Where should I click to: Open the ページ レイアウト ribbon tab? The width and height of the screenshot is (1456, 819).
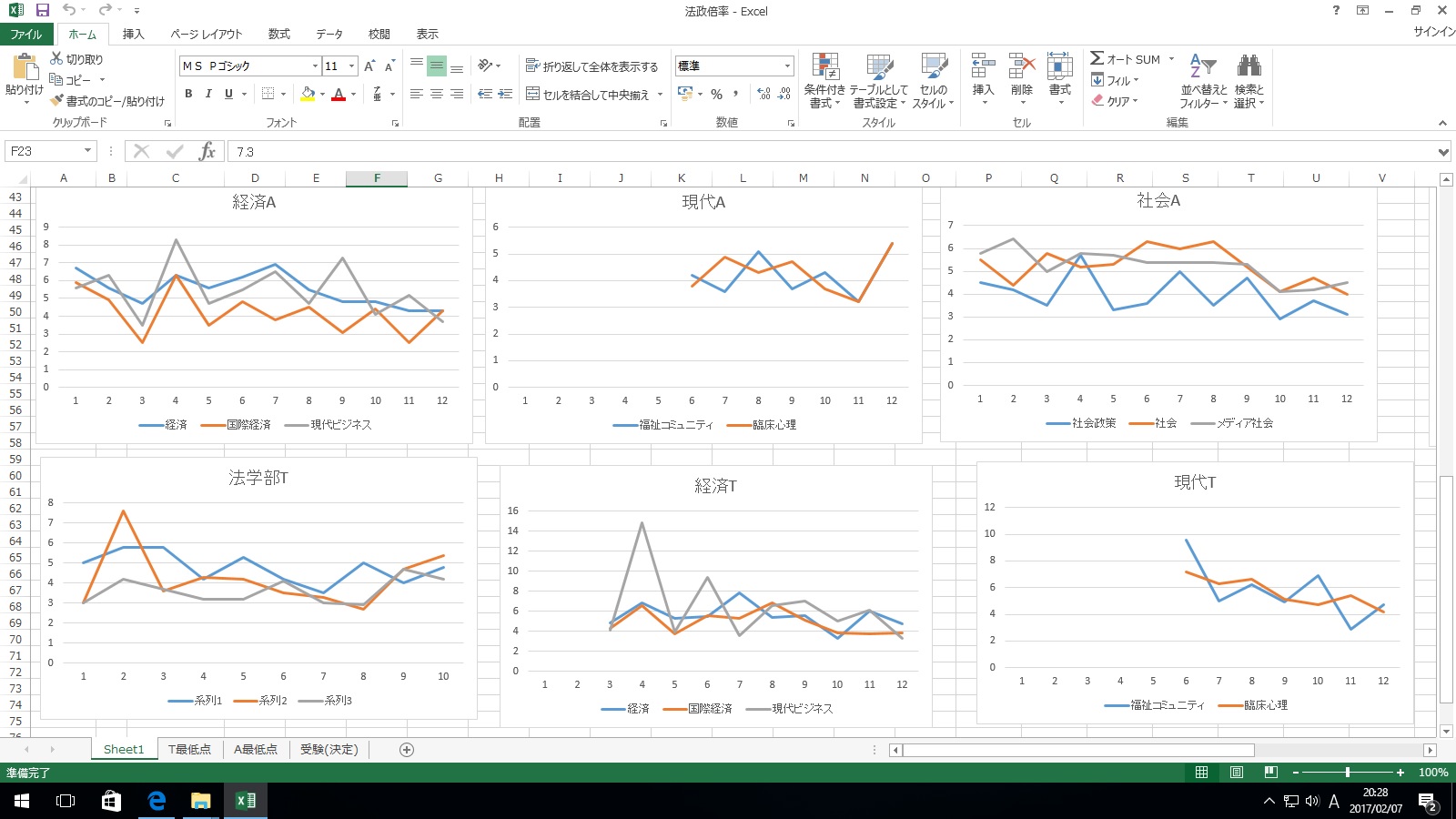pos(206,35)
